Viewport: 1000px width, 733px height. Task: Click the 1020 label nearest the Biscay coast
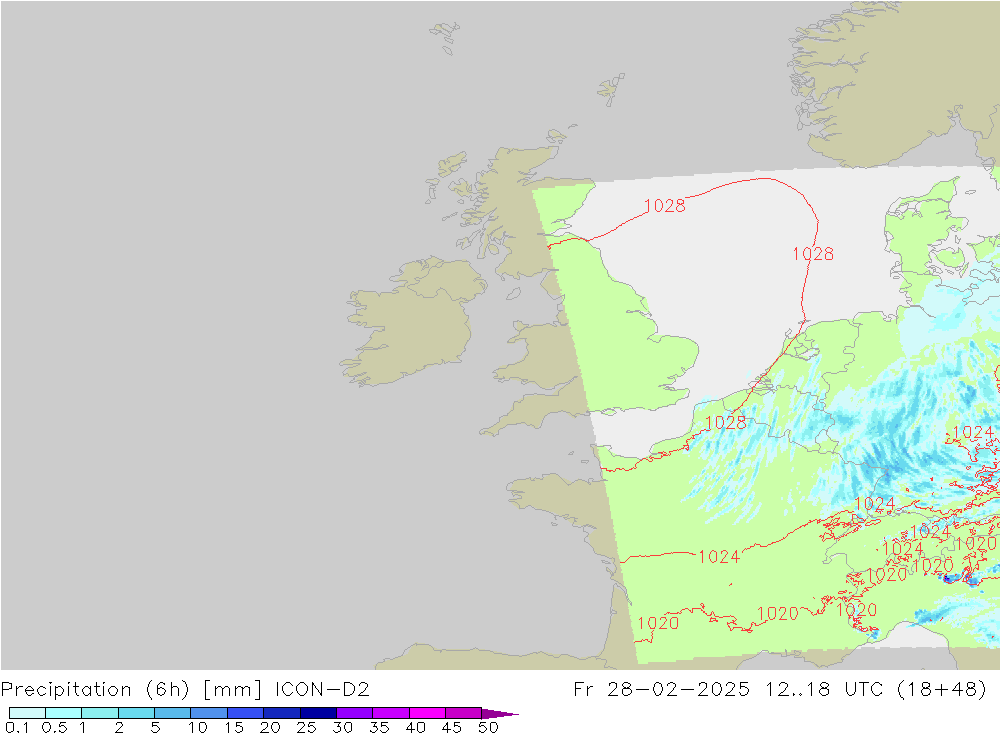[658, 623]
